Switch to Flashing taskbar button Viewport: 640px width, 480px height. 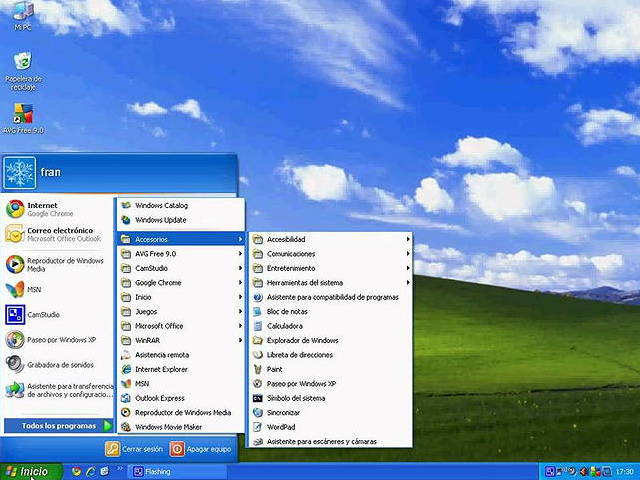(x=177, y=472)
